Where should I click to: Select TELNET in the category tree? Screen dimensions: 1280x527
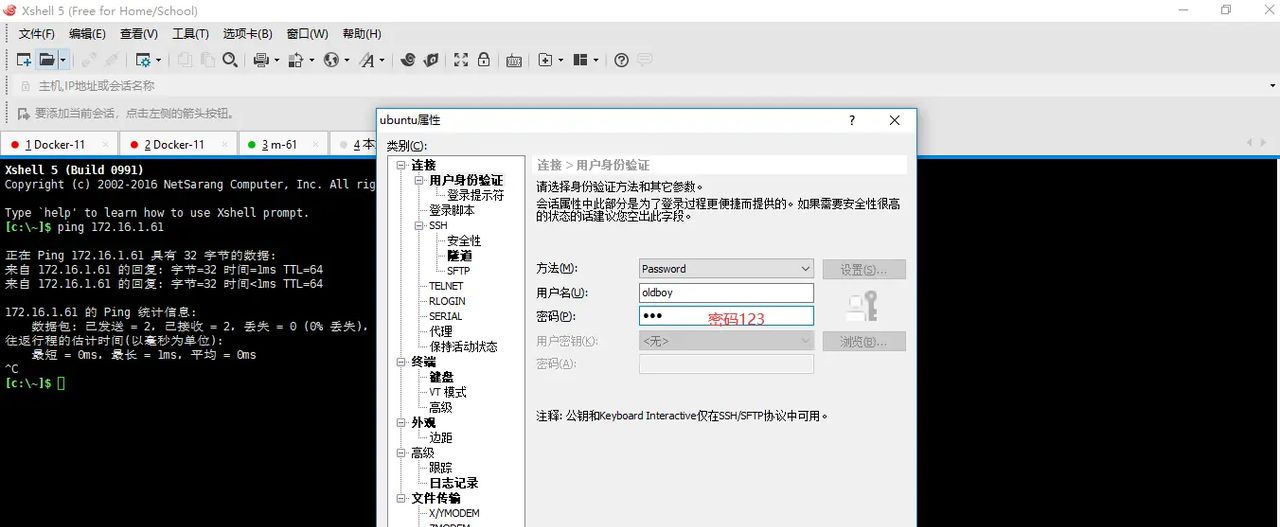click(447, 286)
